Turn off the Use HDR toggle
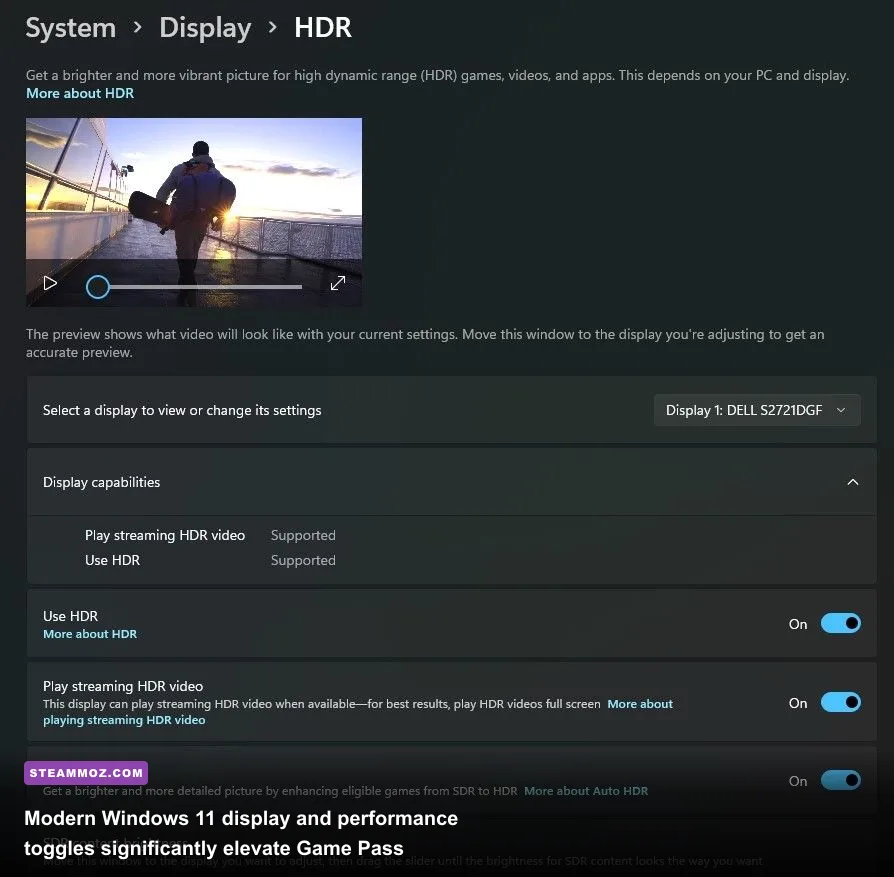The height and width of the screenshot is (877, 894). 840,623
